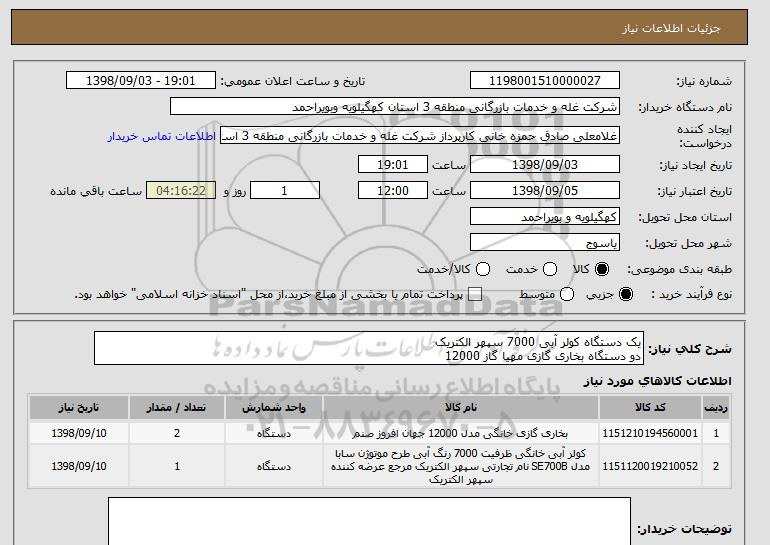770x545 pixels.
Task: Click the buyer notes text area
Action: tap(369, 521)
